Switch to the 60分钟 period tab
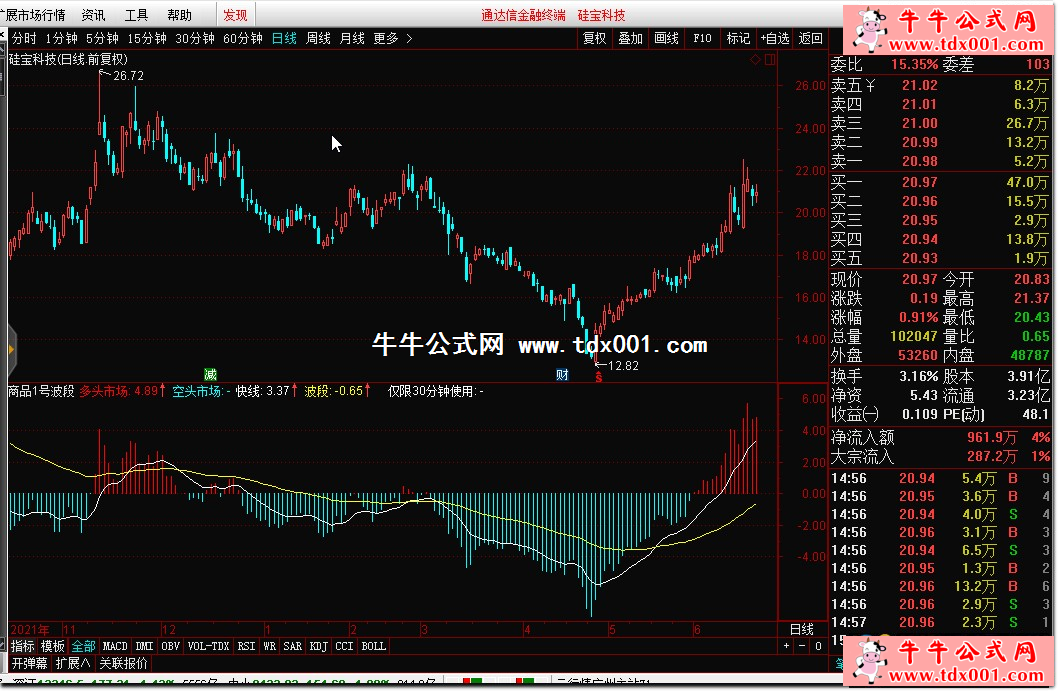This screenshot has width=1059, height=691. click(x=242, y=38)
